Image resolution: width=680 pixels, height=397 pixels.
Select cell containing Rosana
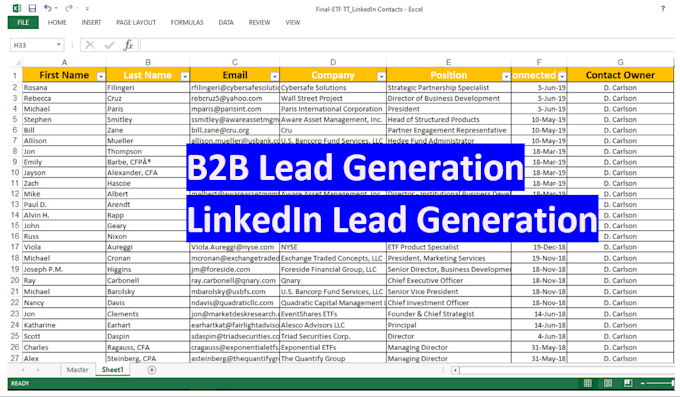(x=64, y=88)
